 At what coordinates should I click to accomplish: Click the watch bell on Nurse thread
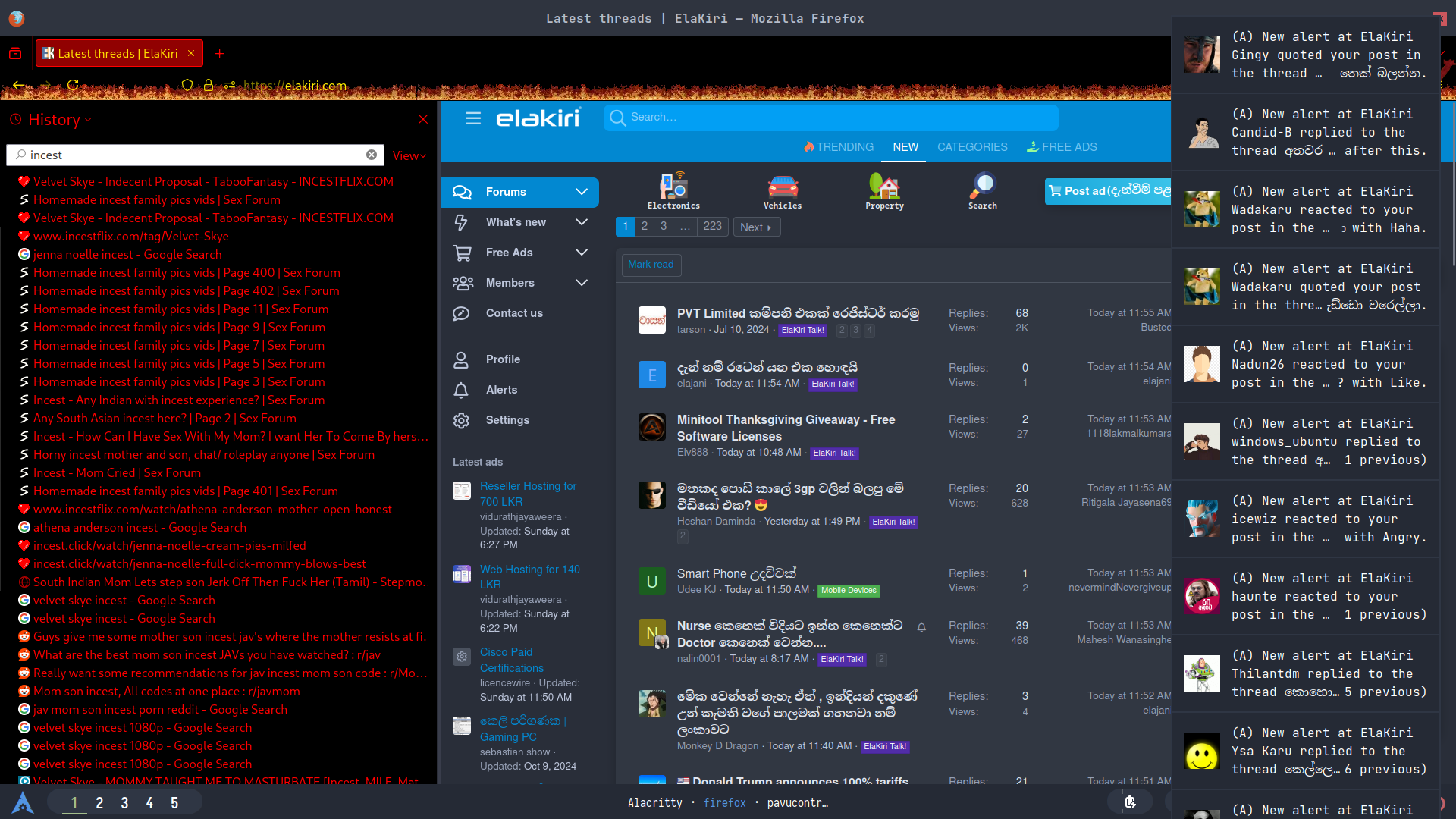pyautogui.click(x=921, y=627)
